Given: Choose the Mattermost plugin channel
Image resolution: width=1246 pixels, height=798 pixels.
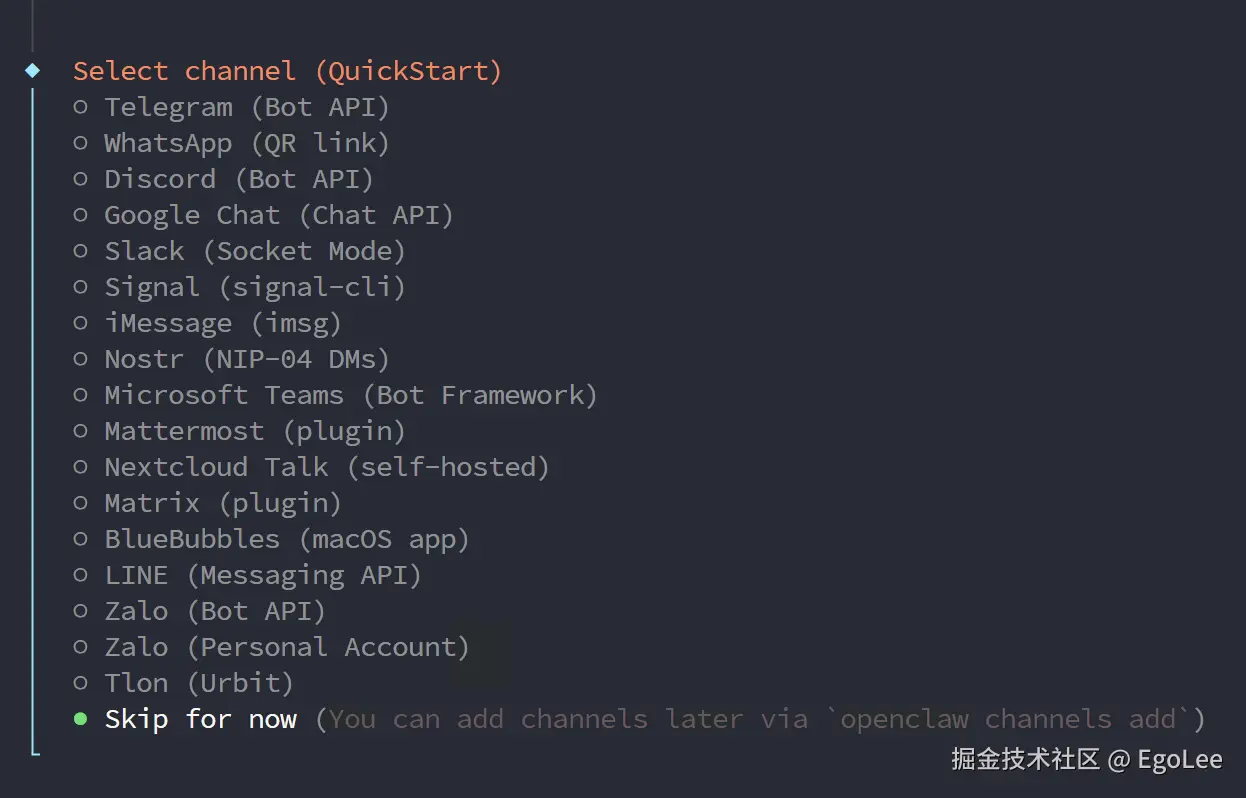Looking at the screenshot, I should point(254,431).
